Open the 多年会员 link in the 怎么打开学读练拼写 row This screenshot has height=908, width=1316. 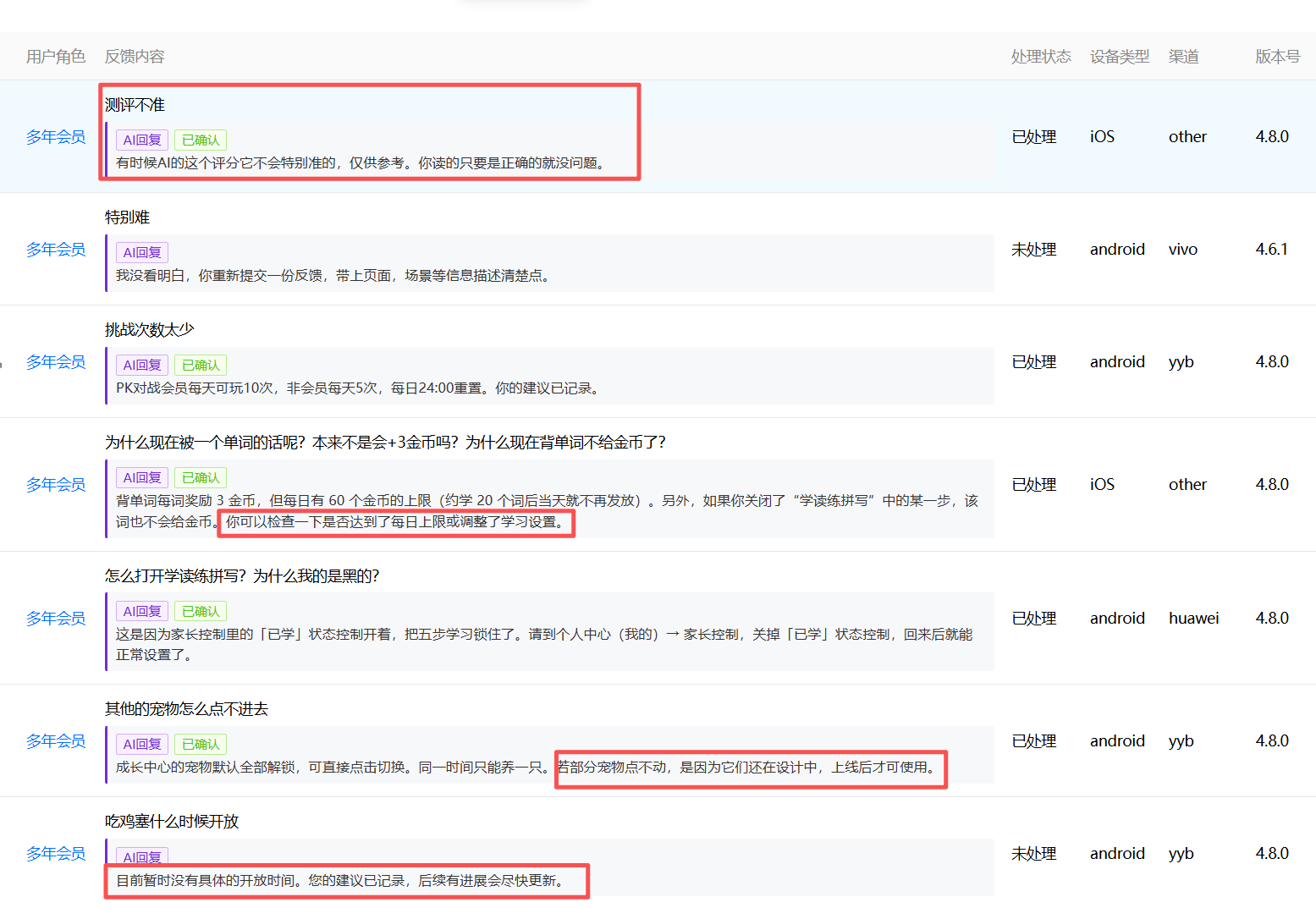(x=56, y=619)
